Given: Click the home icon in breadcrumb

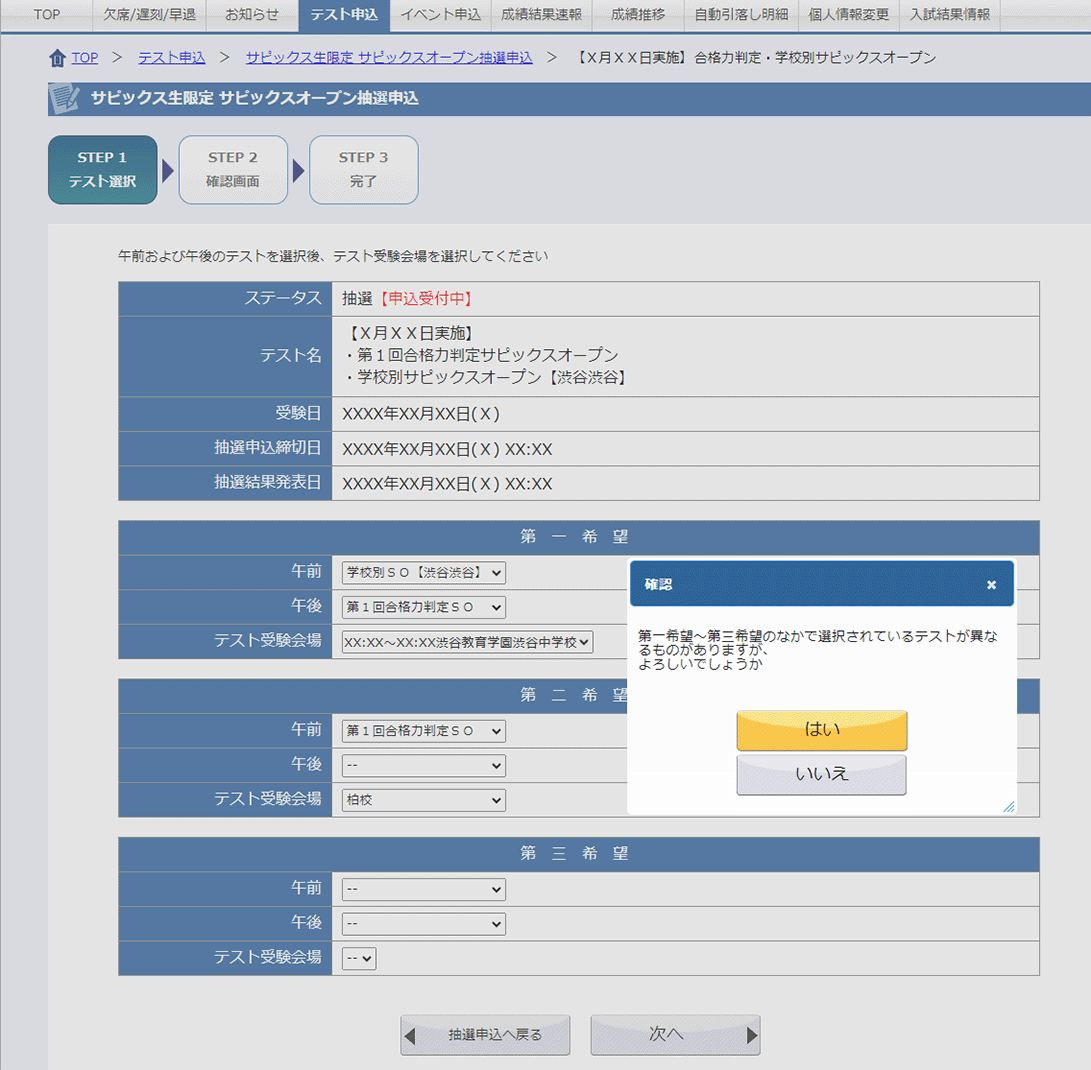Looking at the screenshot, I should tap(57, 58).
